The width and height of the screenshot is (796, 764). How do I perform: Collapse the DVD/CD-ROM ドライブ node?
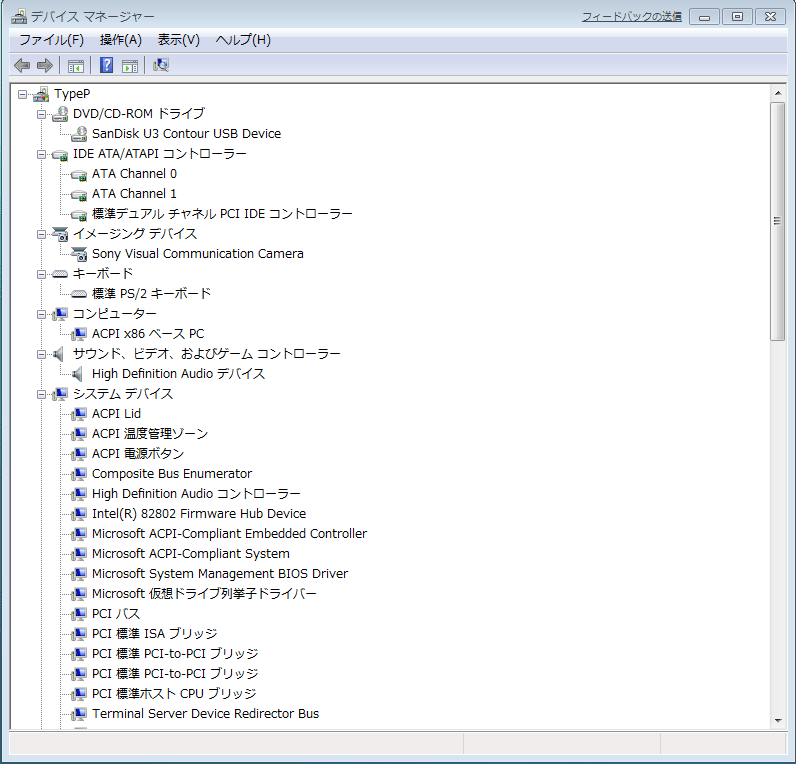[x=41, y=114]
